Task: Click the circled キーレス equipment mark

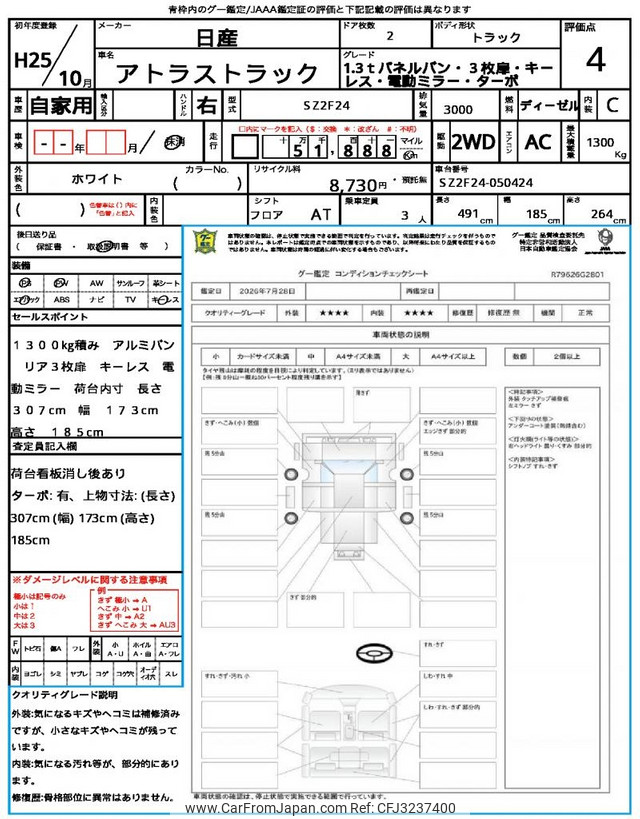Action: tap(165, 300)
